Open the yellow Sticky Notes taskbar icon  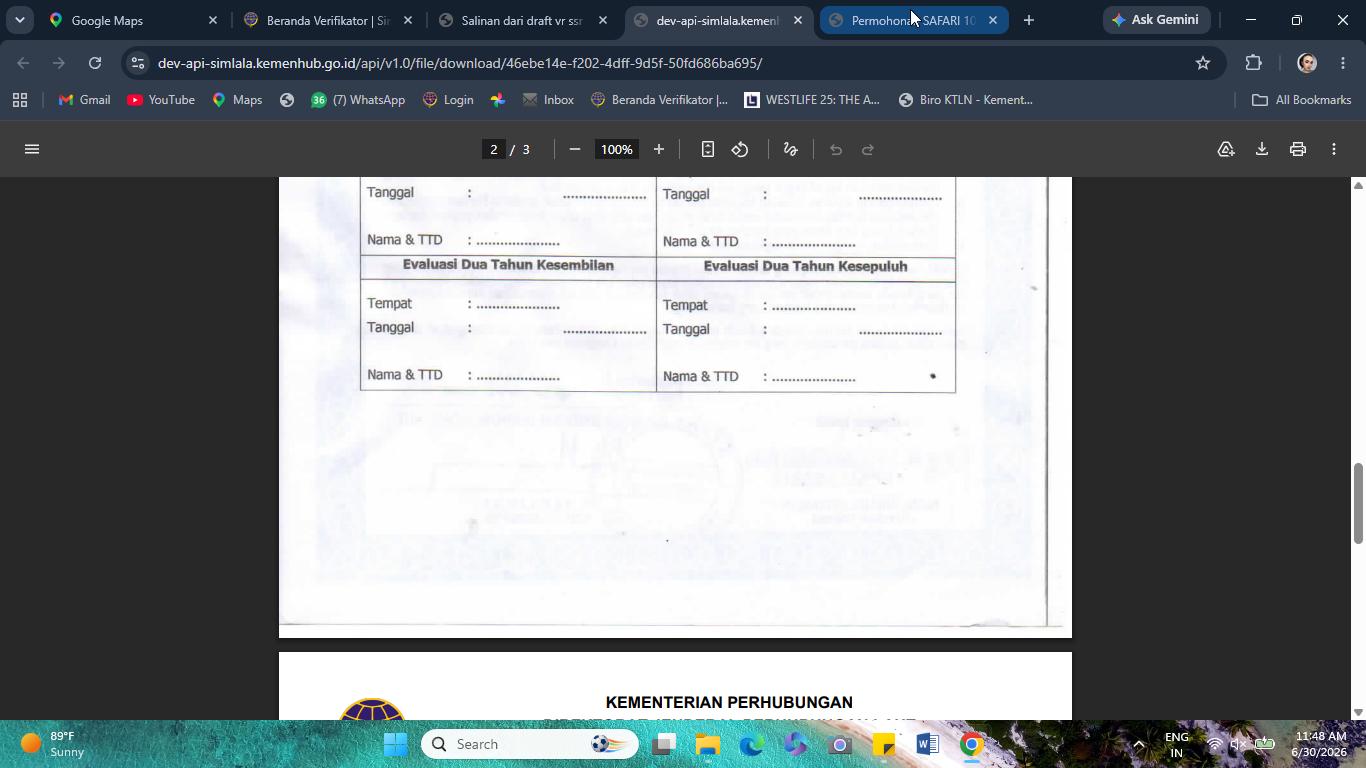tap(883, 744)
